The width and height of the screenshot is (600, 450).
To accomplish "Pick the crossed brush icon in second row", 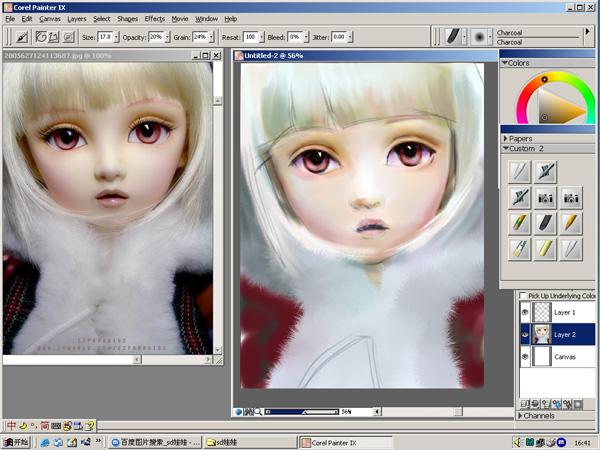I will (519, 197).
